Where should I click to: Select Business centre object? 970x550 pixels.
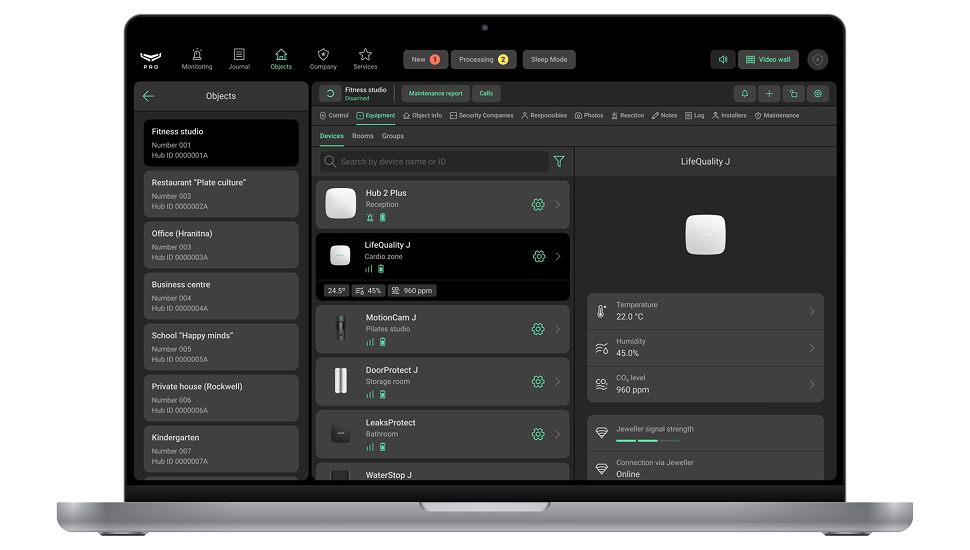(221, 296)
